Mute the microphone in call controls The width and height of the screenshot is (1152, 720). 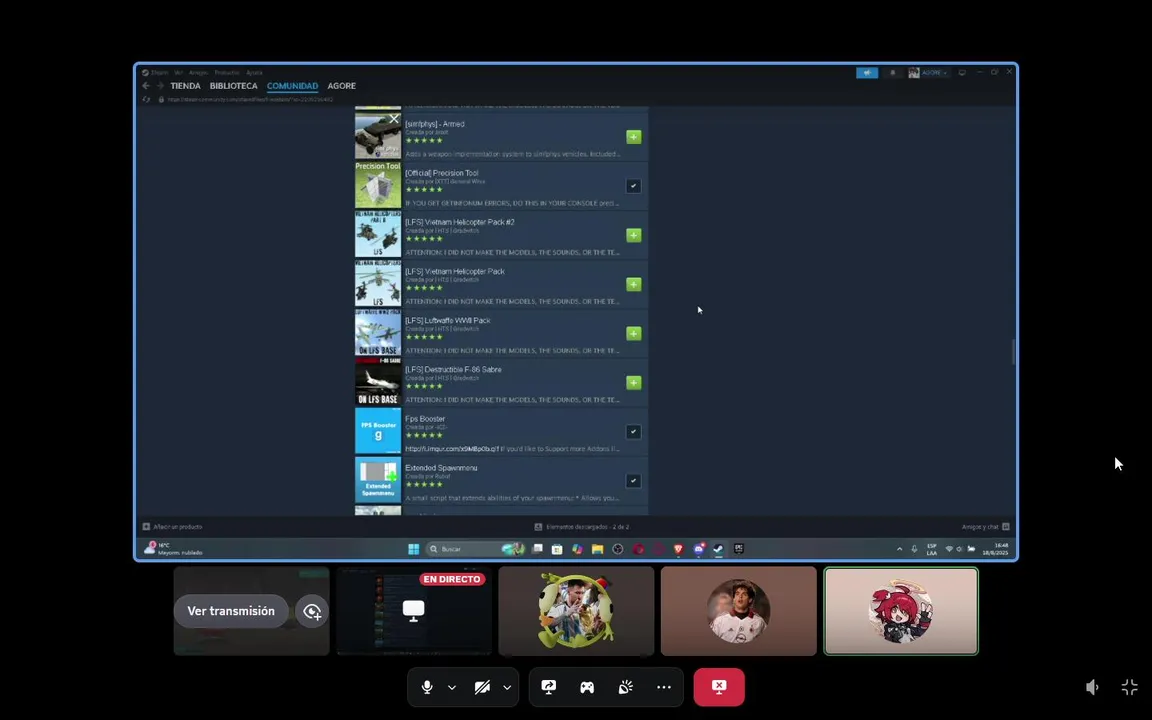[427, 687]
